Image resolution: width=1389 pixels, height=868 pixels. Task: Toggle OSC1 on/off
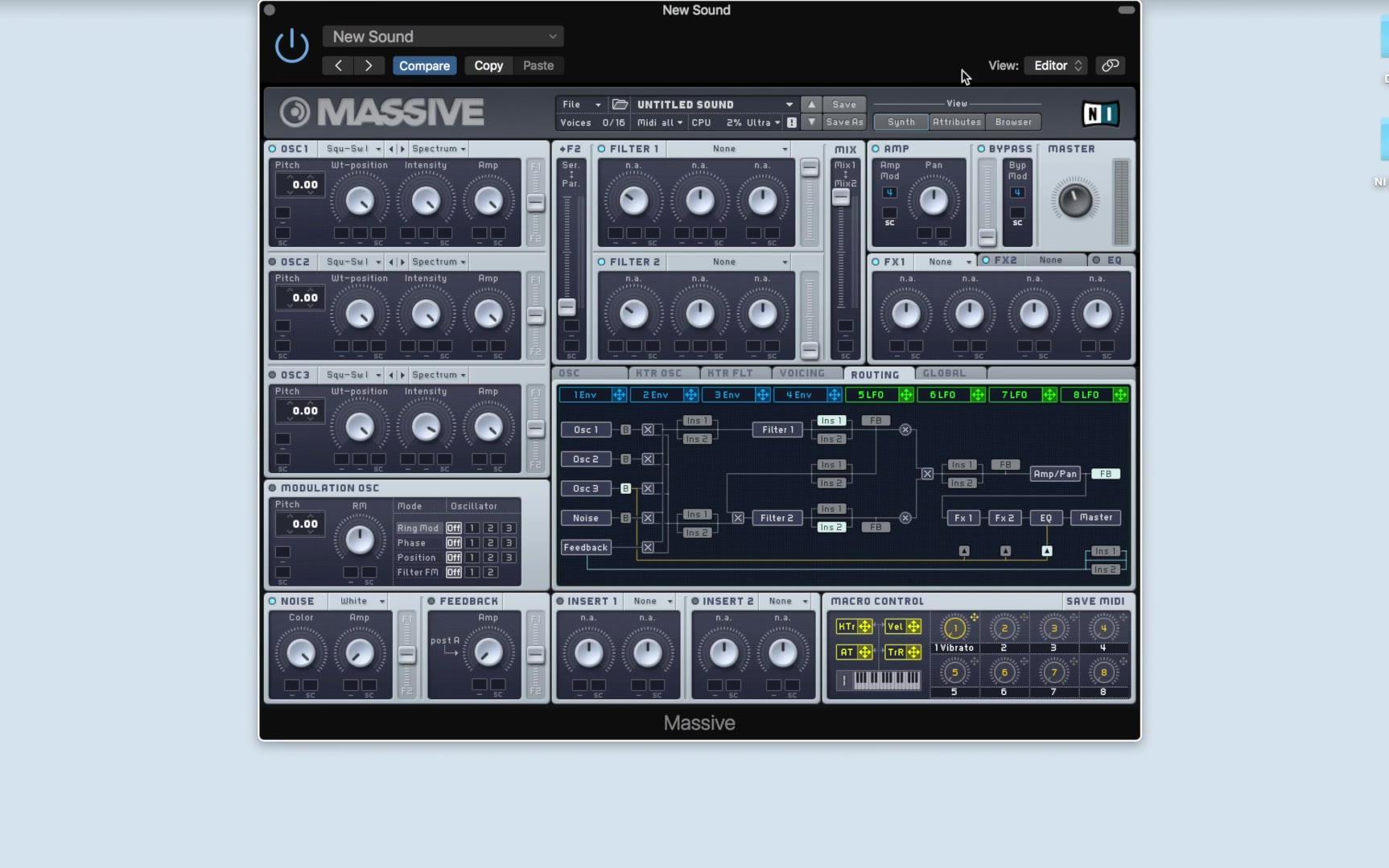point(272,149)
